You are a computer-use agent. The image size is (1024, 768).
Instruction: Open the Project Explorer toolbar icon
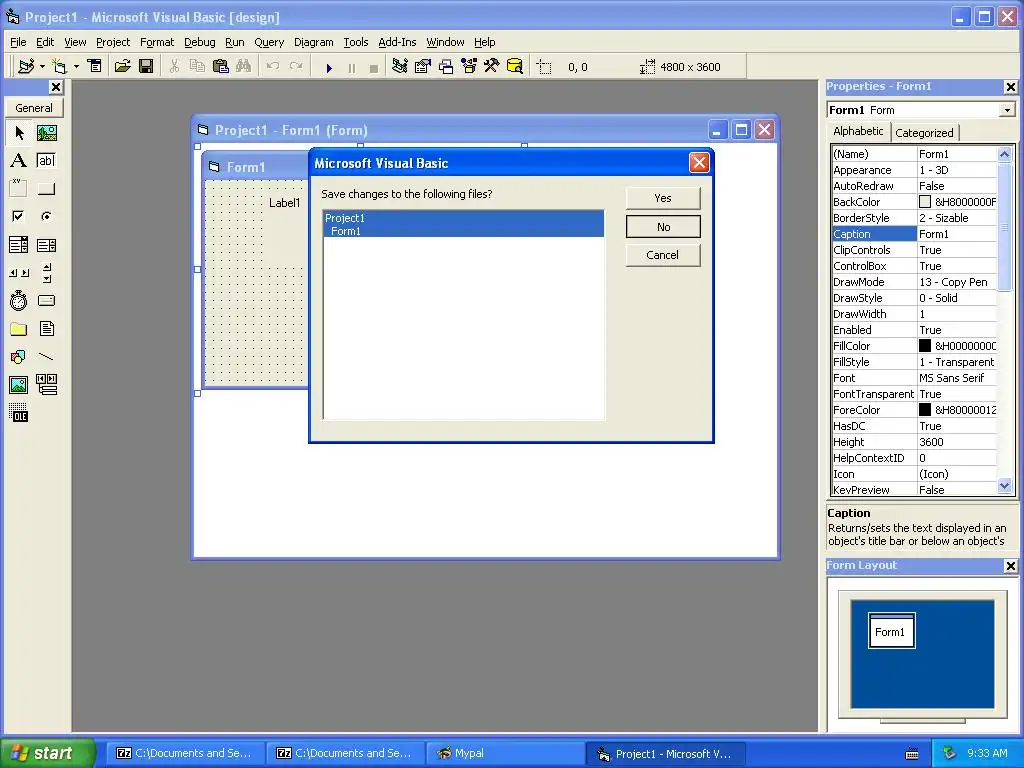pyautogui.click(x=400, y=67)
